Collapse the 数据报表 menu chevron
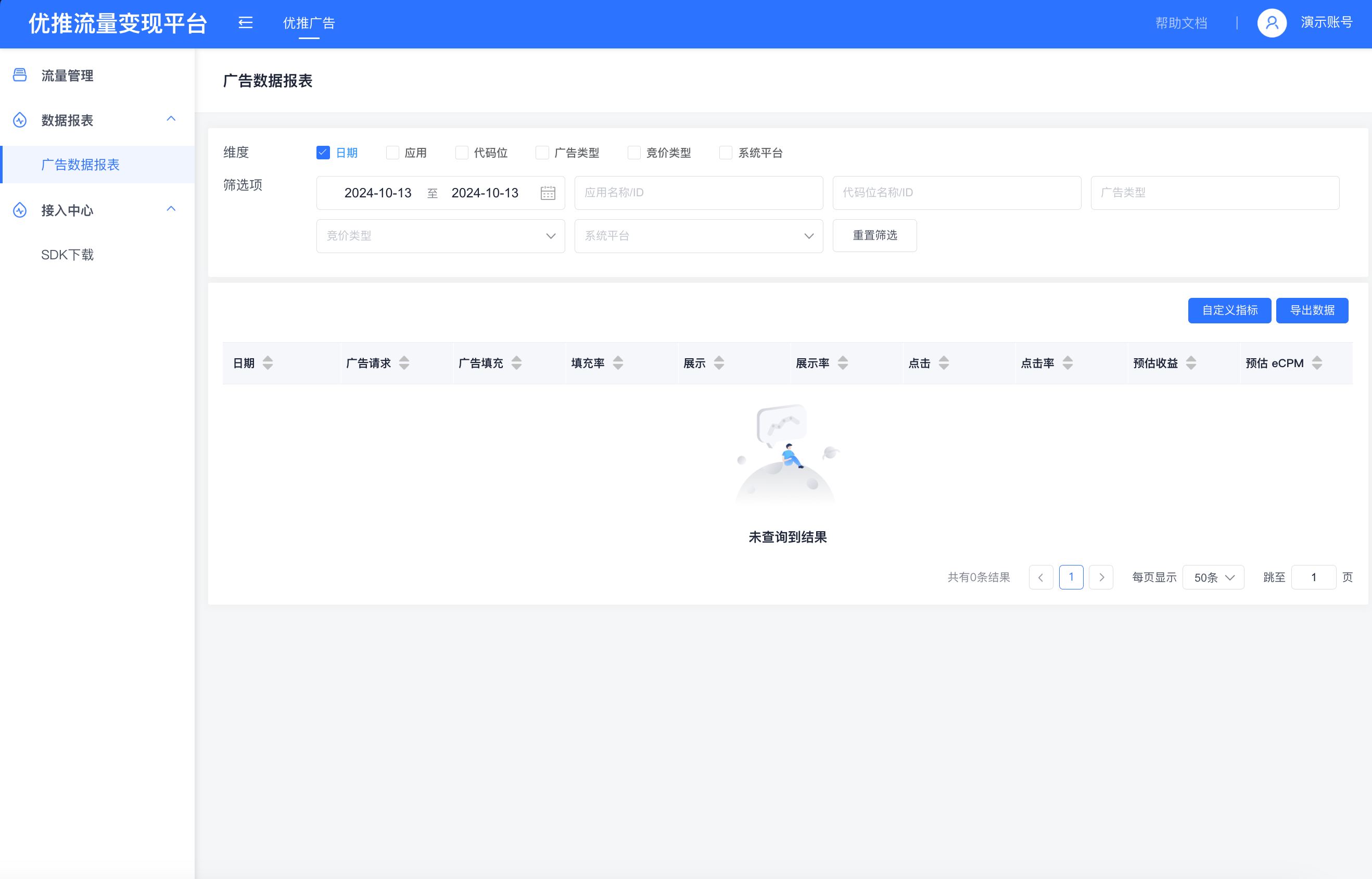The image size is (1372, 879). pyautogui.click(x=171, y=119)
